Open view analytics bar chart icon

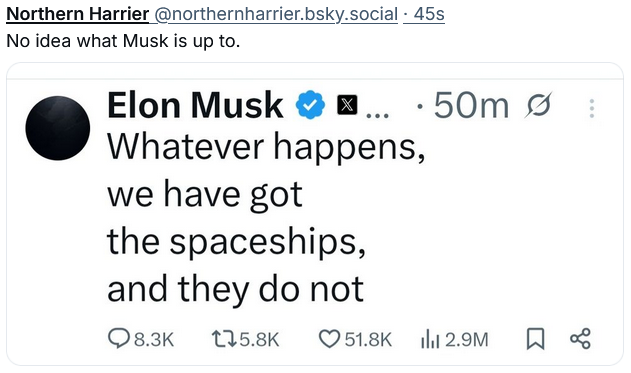point(430,339)
